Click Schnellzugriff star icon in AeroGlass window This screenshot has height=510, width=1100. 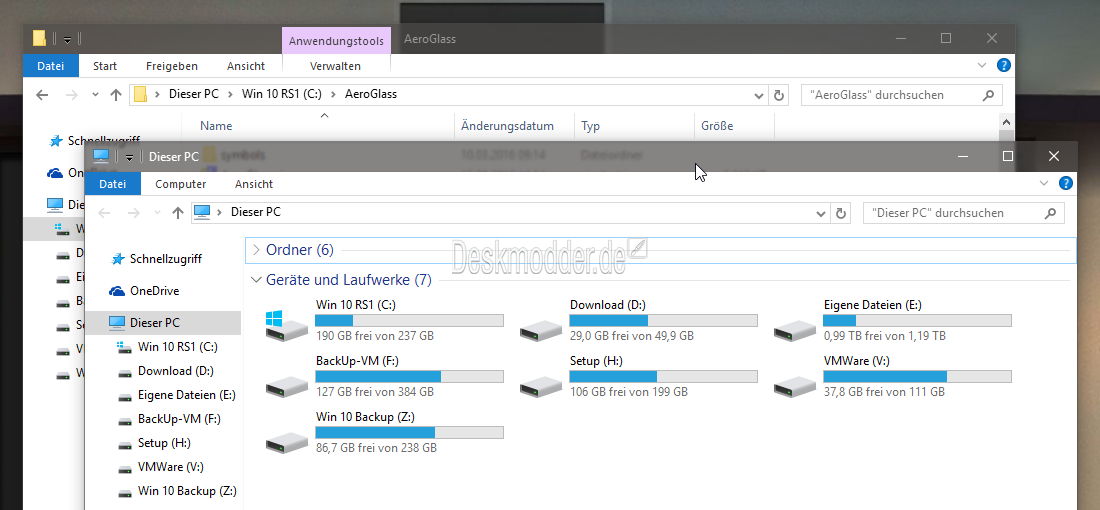pos(56,141)
